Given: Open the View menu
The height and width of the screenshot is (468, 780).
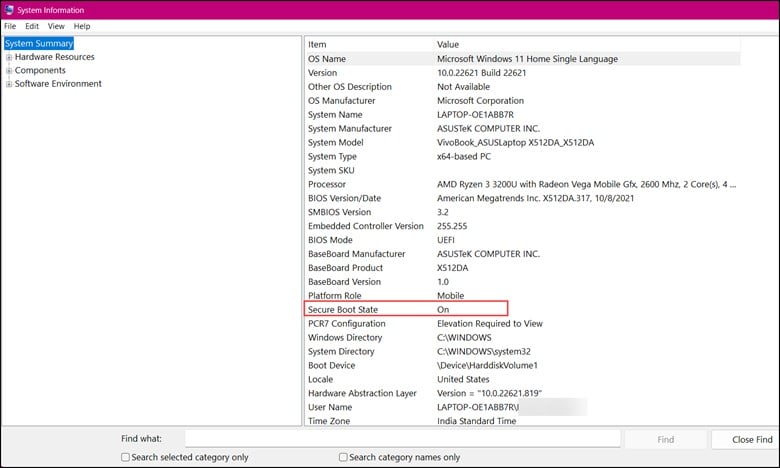Looking at the screenshot, I should click(x=56, y=26).
